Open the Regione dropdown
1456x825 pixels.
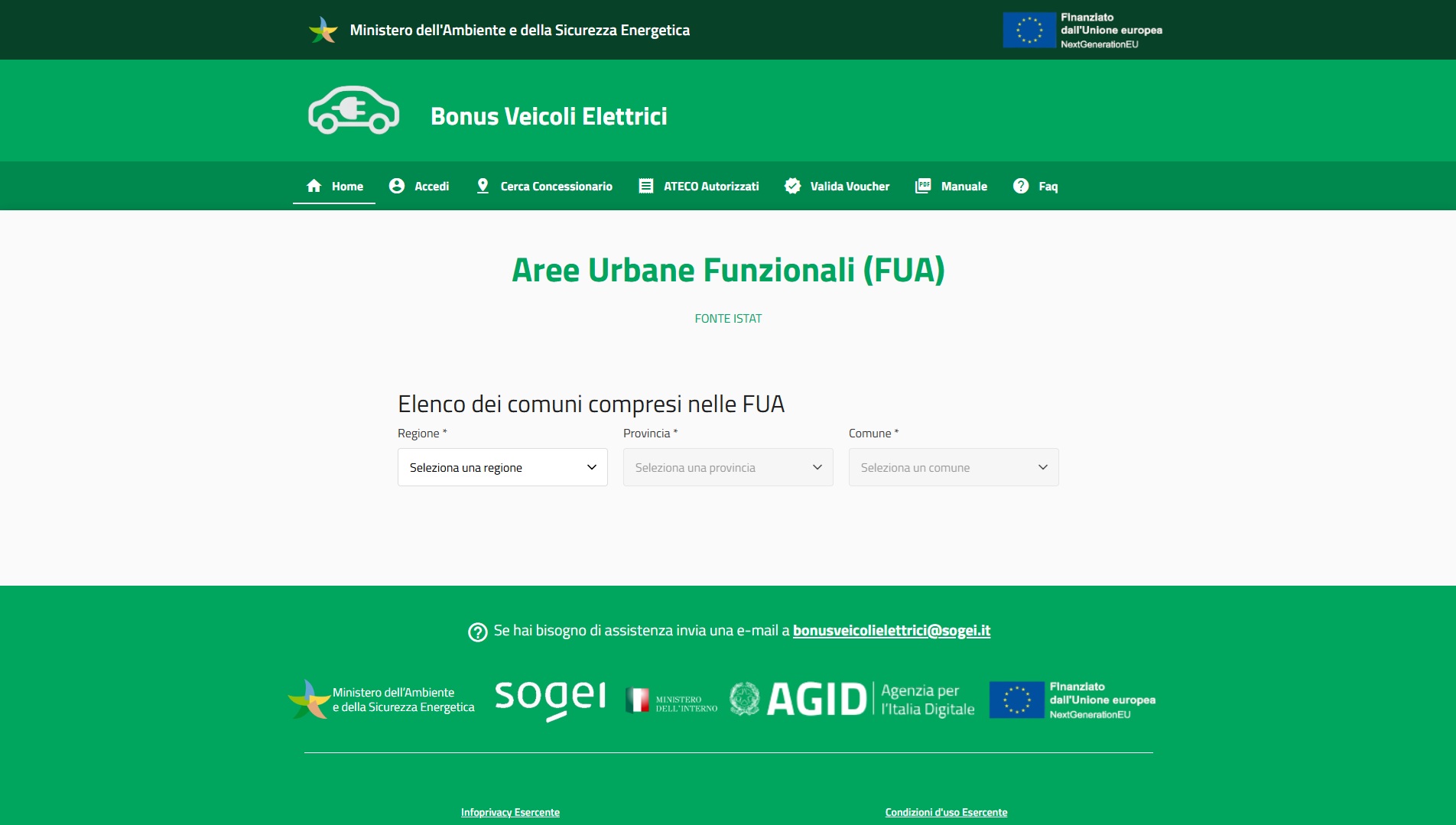pyautogui.click(x=502, y=467)
